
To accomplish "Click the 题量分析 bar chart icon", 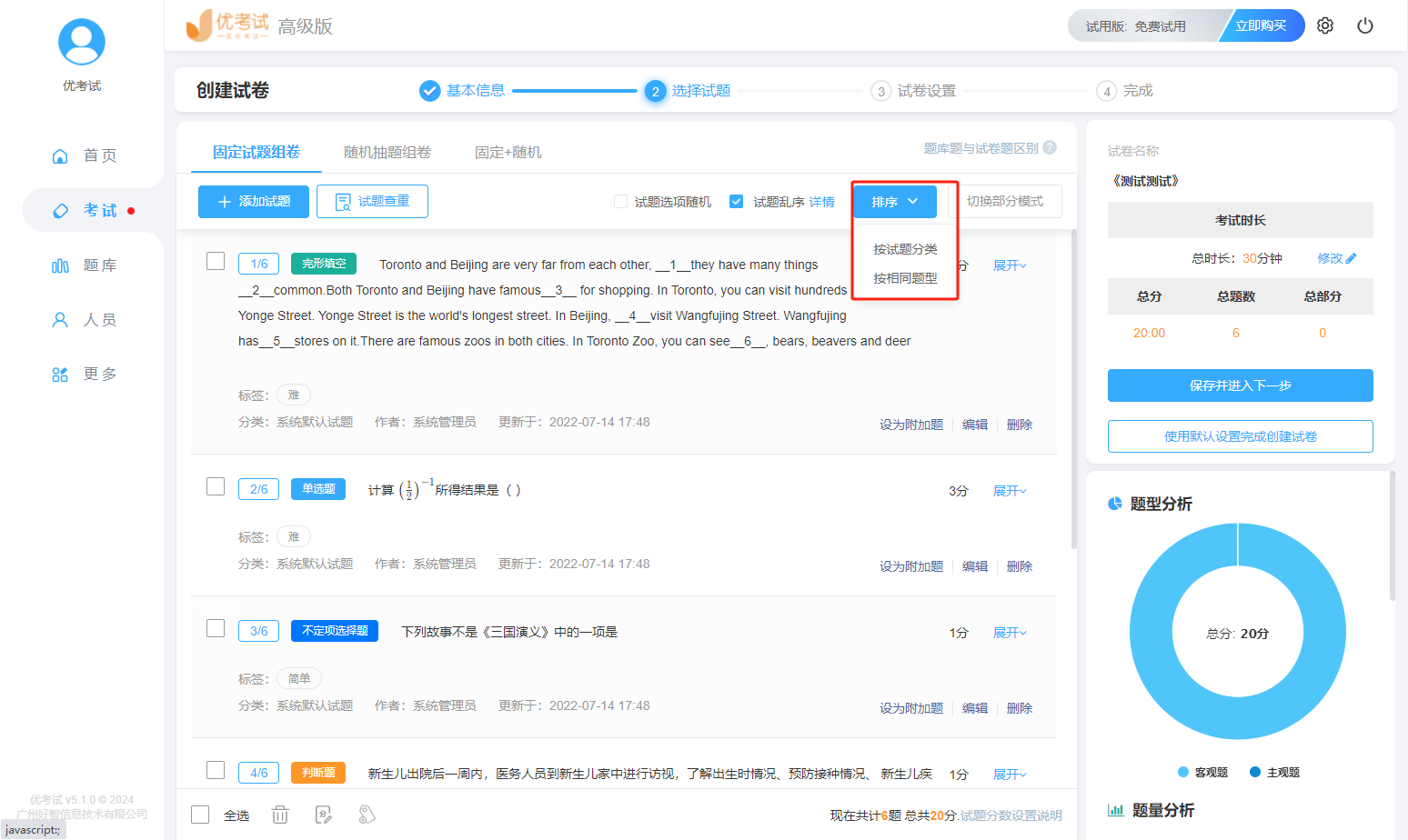I will [1115, 810].
